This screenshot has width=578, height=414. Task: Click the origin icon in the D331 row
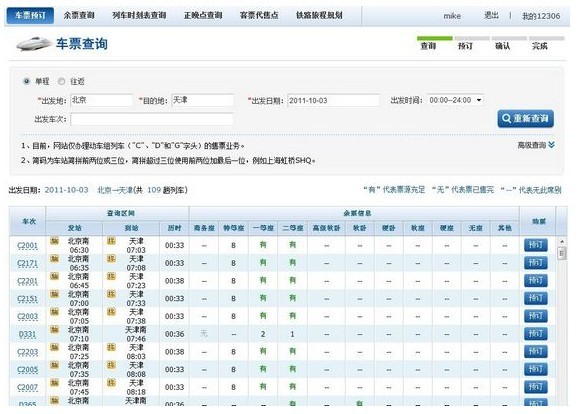pos(55,329)
